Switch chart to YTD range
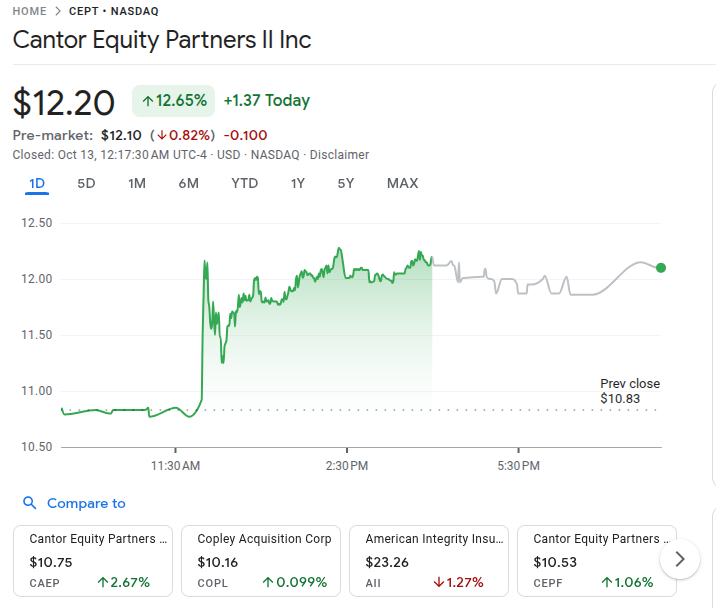 pyautogui.click(x=244, y=183)
